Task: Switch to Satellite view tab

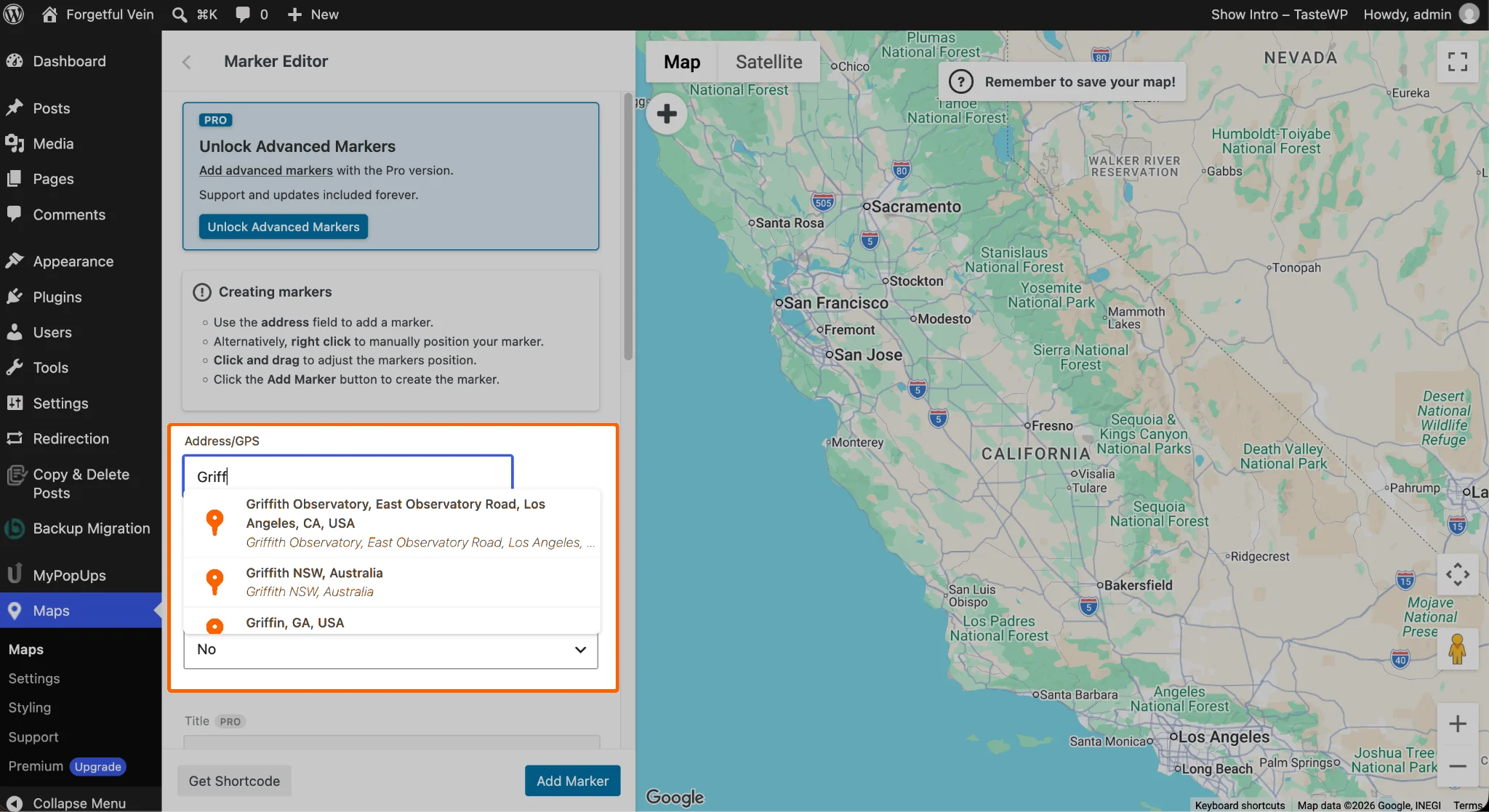Action: point(769,62)
